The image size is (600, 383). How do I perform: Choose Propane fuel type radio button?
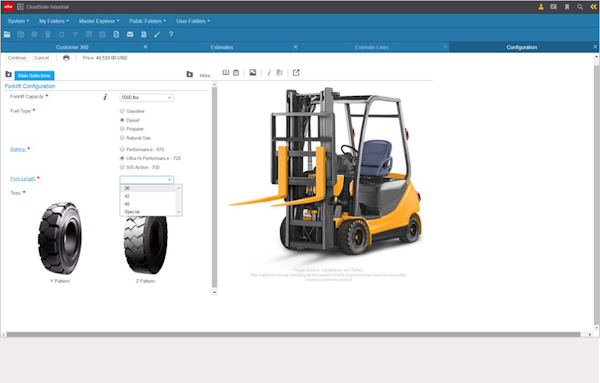click(x=122, y=129)
